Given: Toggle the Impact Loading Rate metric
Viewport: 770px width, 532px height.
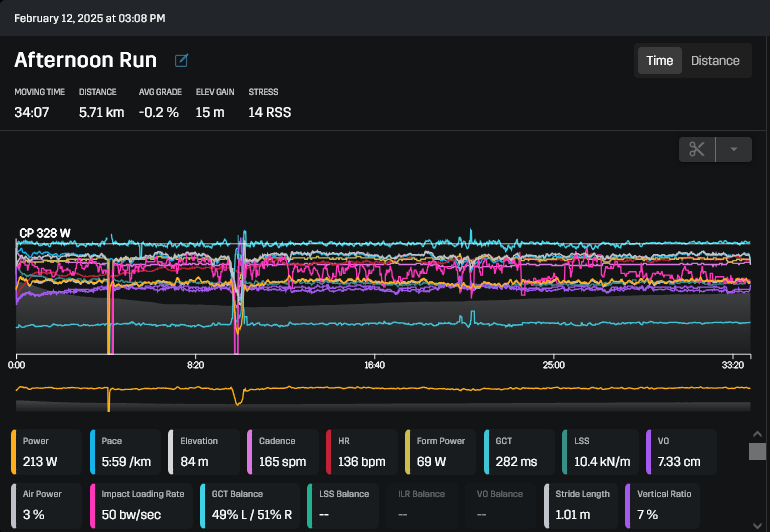Looking at the screenshot, I should 141,505.
